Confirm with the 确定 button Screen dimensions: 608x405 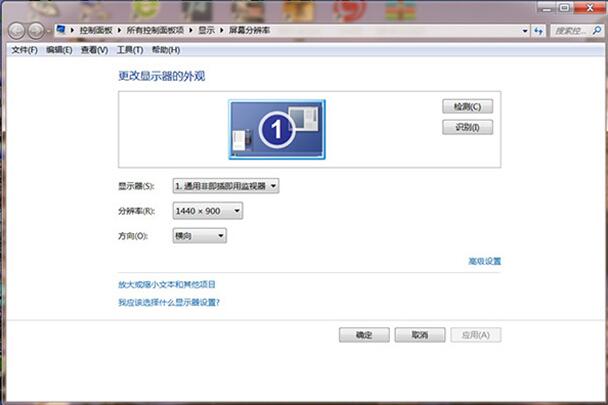pos(364,335)
